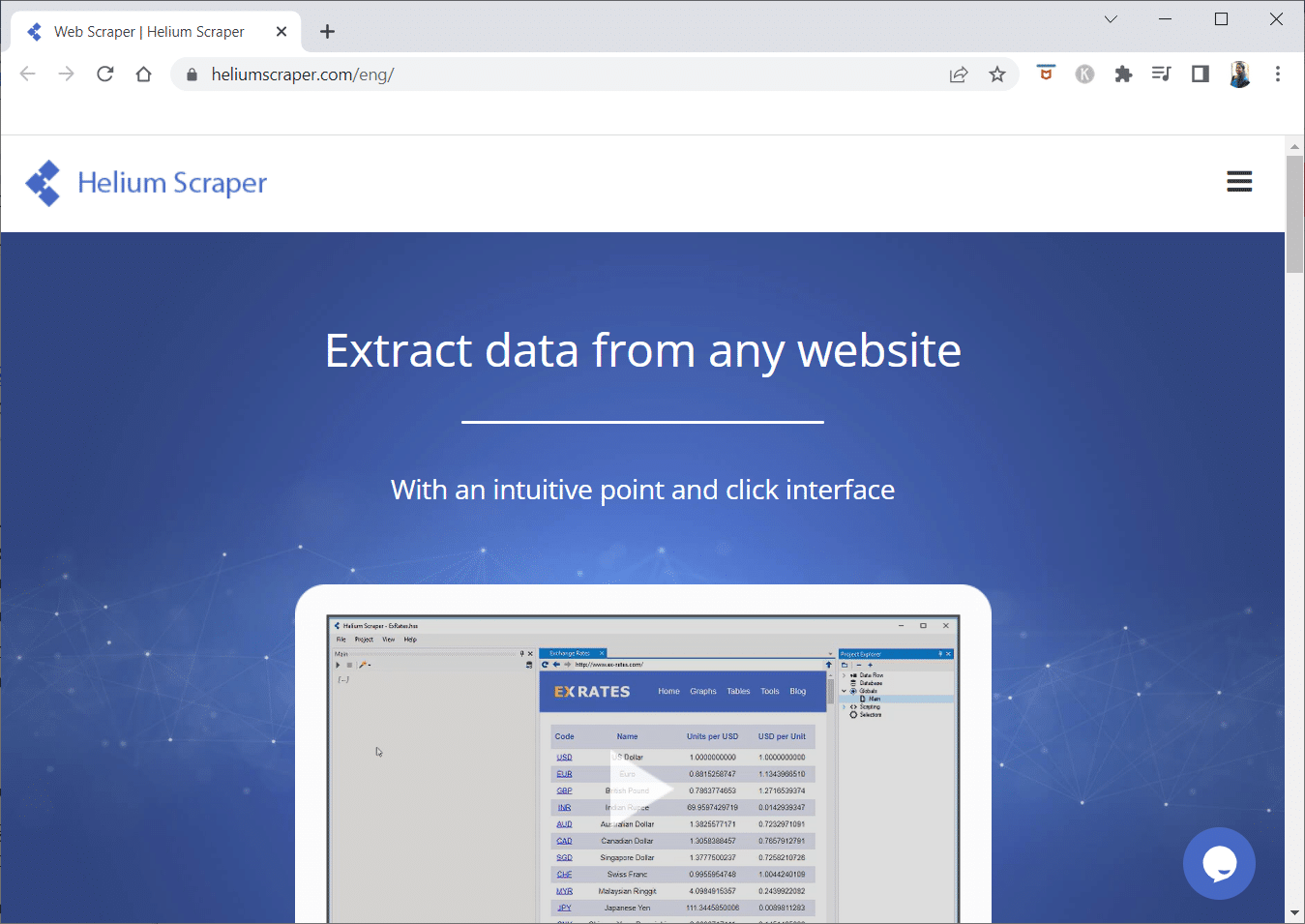
Task: Click the browser forward arrow
Action: (66, 75)
